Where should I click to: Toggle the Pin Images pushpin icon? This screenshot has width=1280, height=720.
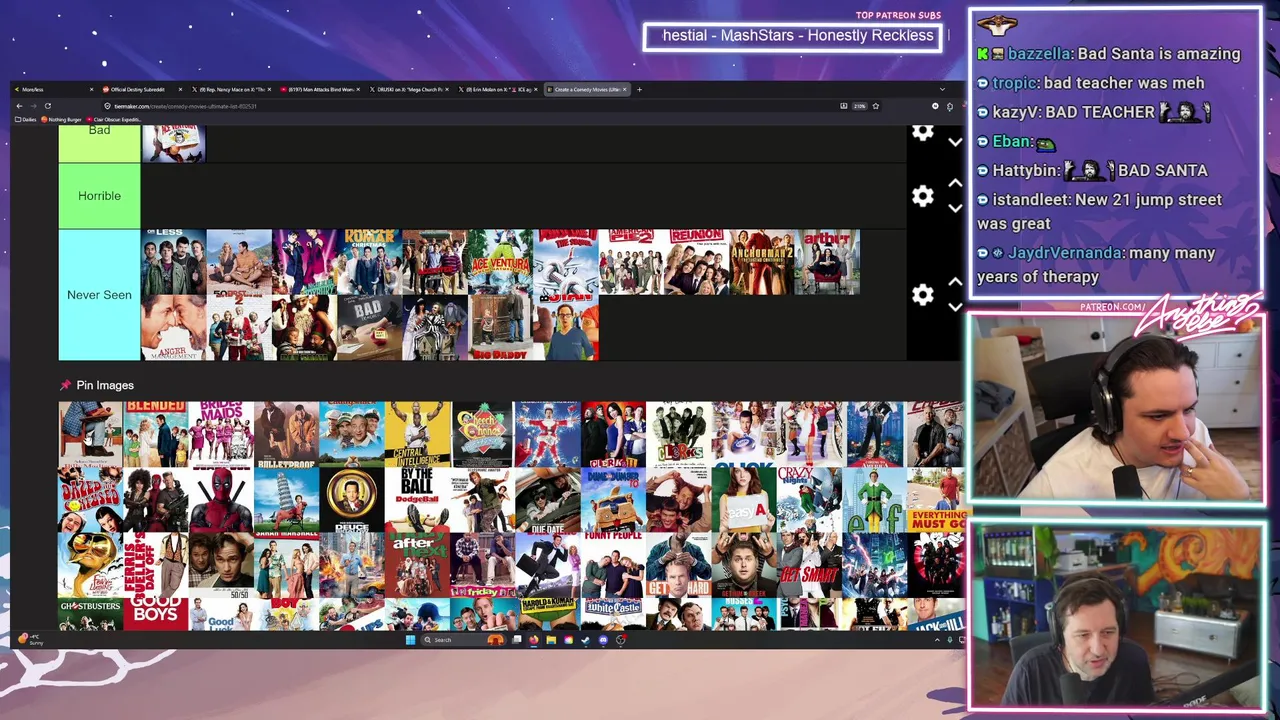pos(65,385)
